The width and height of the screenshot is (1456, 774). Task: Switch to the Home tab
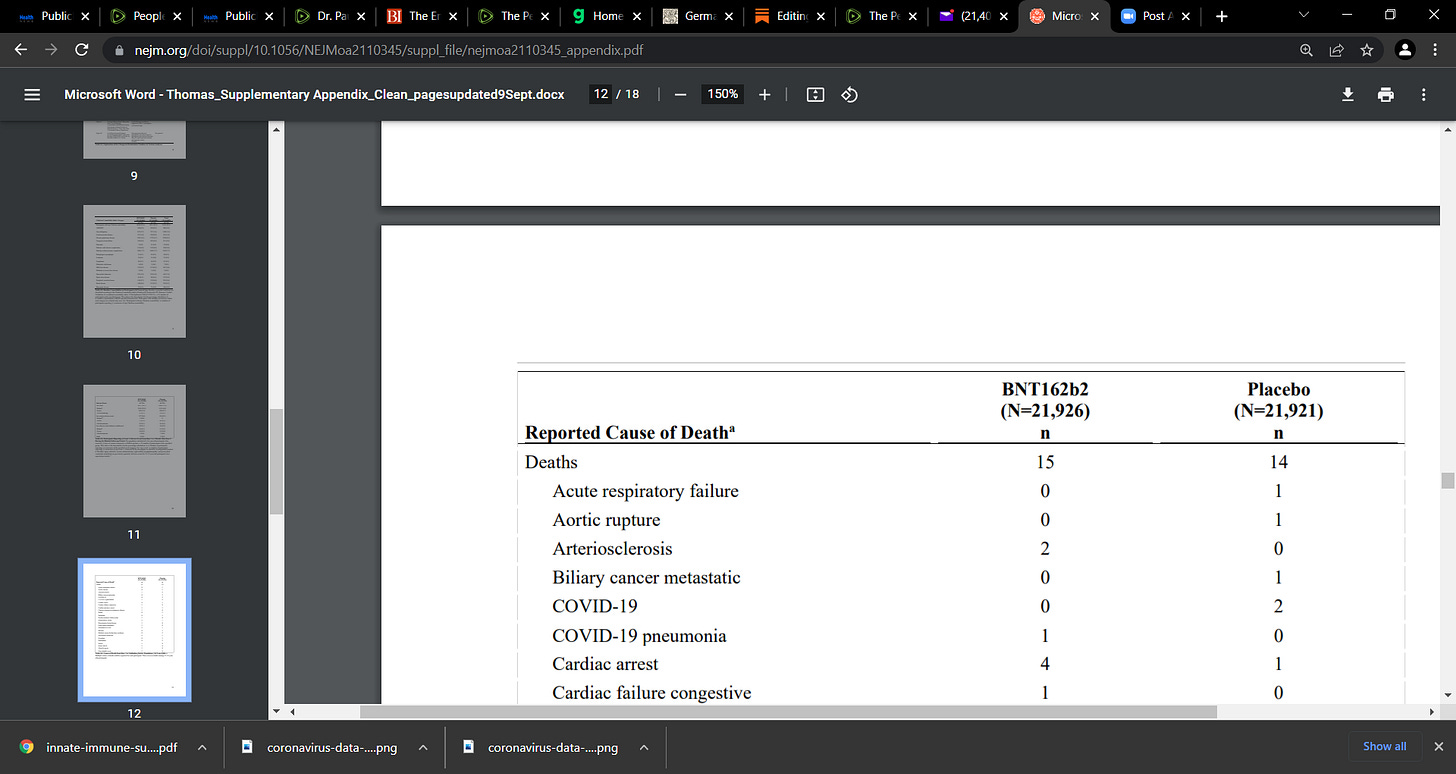pos(604,16)
